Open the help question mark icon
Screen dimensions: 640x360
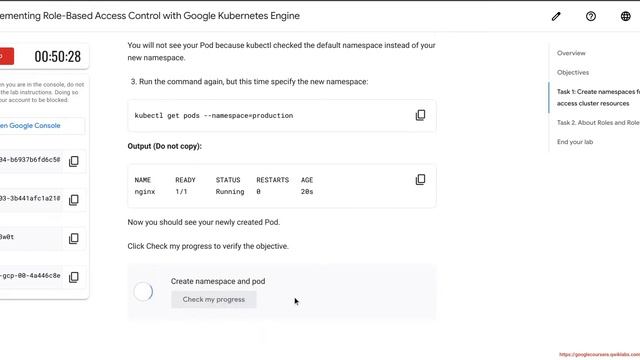click(x=591, y=16)
